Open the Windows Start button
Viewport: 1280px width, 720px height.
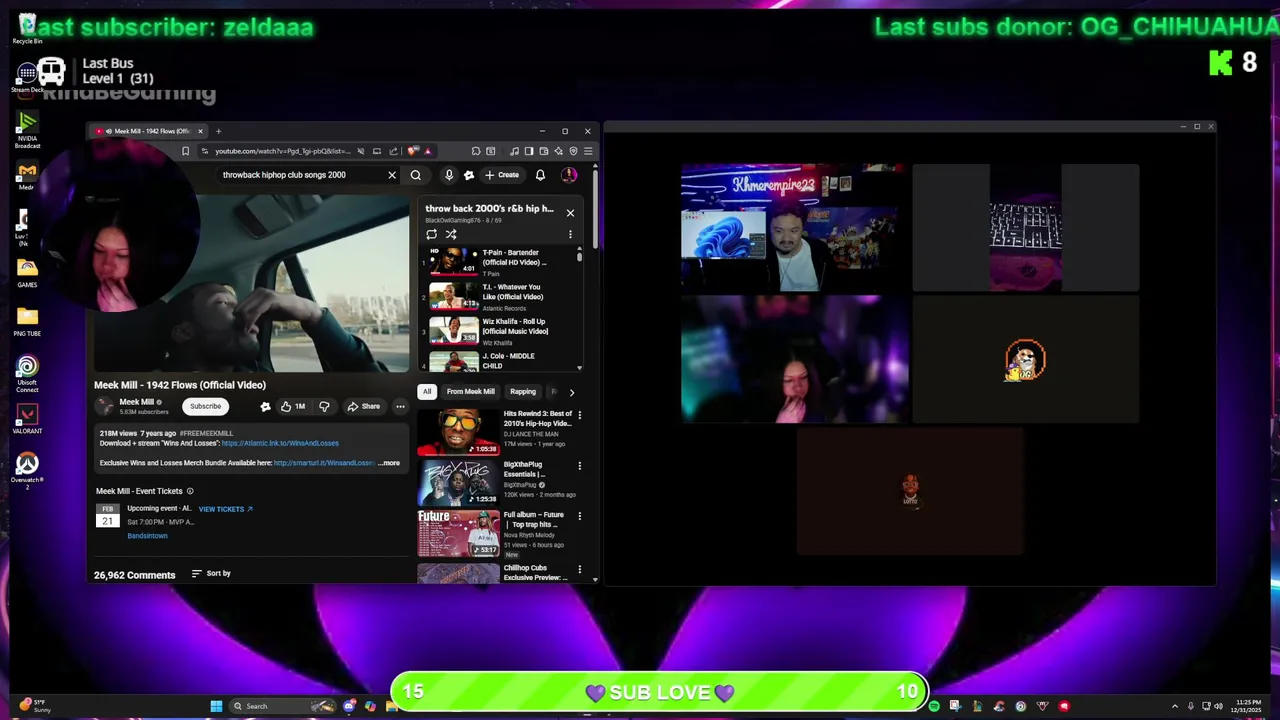[216, 706]
